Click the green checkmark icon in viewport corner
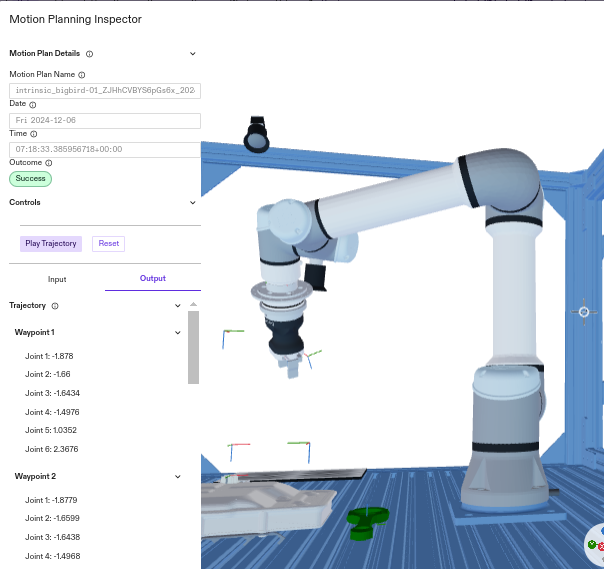Viewport: 604px width, 569px height. 592,545
